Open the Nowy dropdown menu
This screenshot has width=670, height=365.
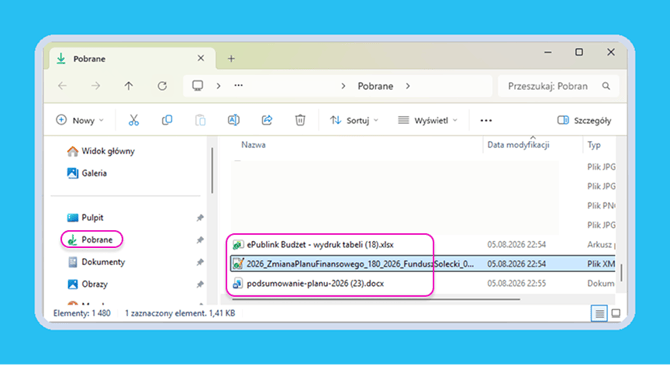[80, 121]
